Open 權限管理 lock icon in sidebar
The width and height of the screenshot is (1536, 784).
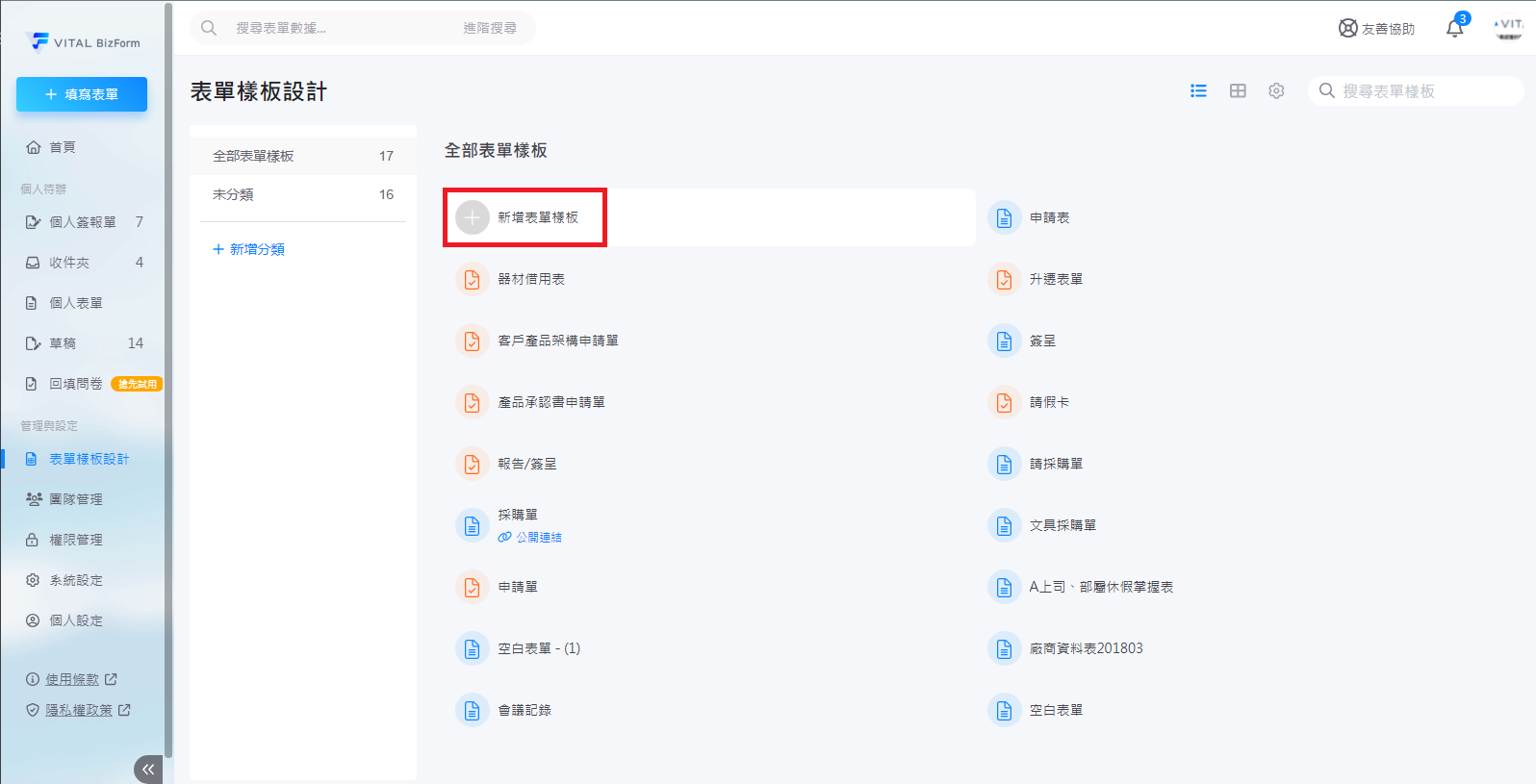(33, 540)
